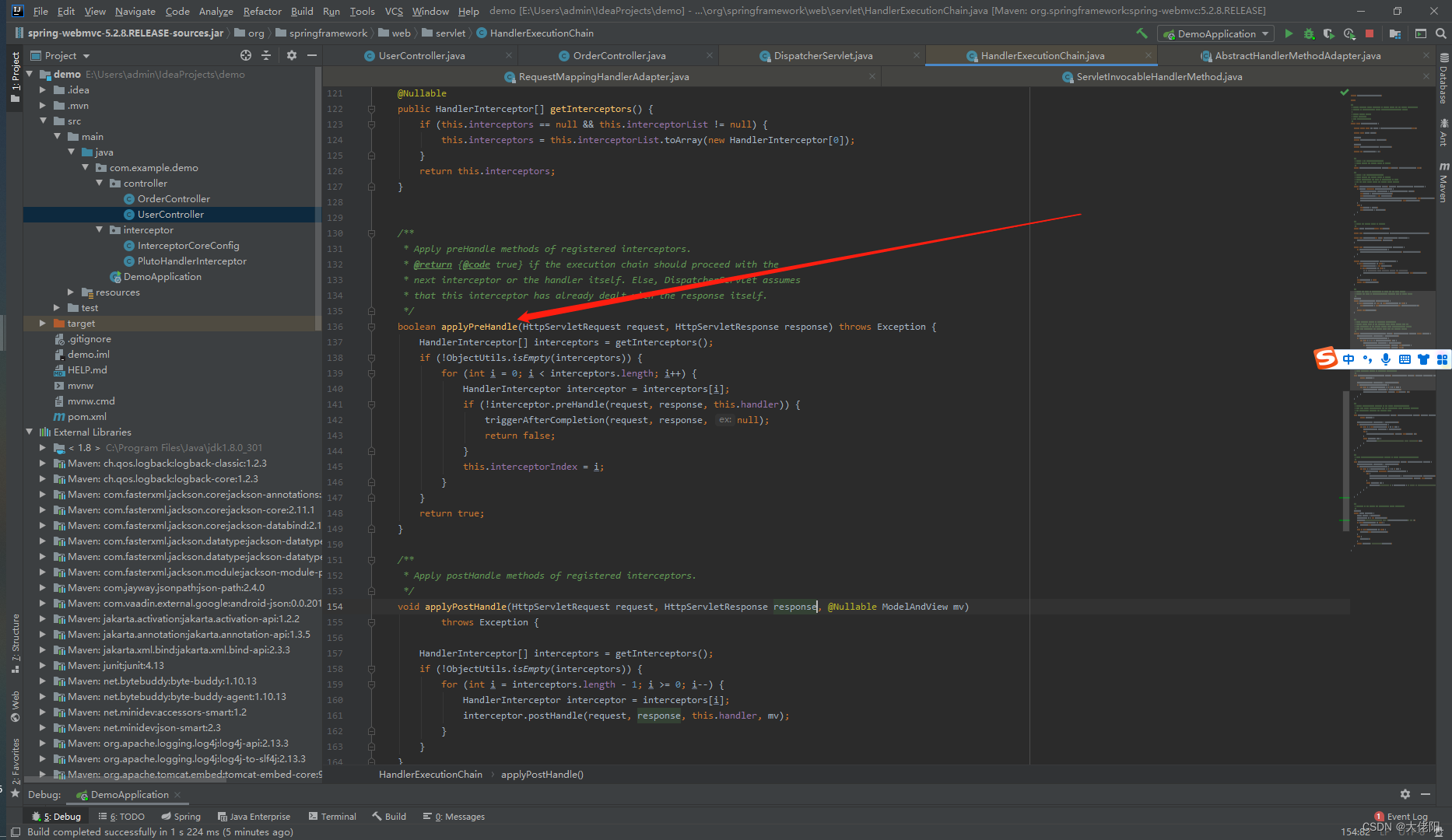Open the Ant tool window
Viewport: 1452px width, 840px height.
[1443, 132]
